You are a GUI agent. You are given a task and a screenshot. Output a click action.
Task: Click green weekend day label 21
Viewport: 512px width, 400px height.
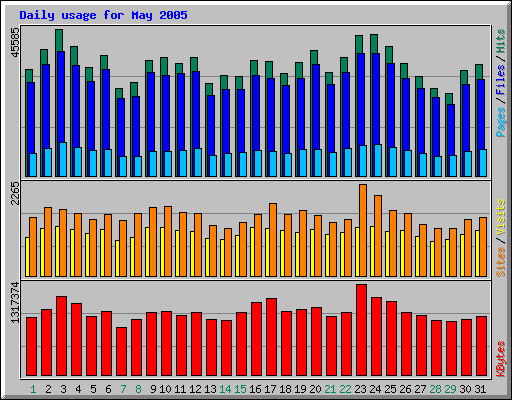[x=330, y=389]
